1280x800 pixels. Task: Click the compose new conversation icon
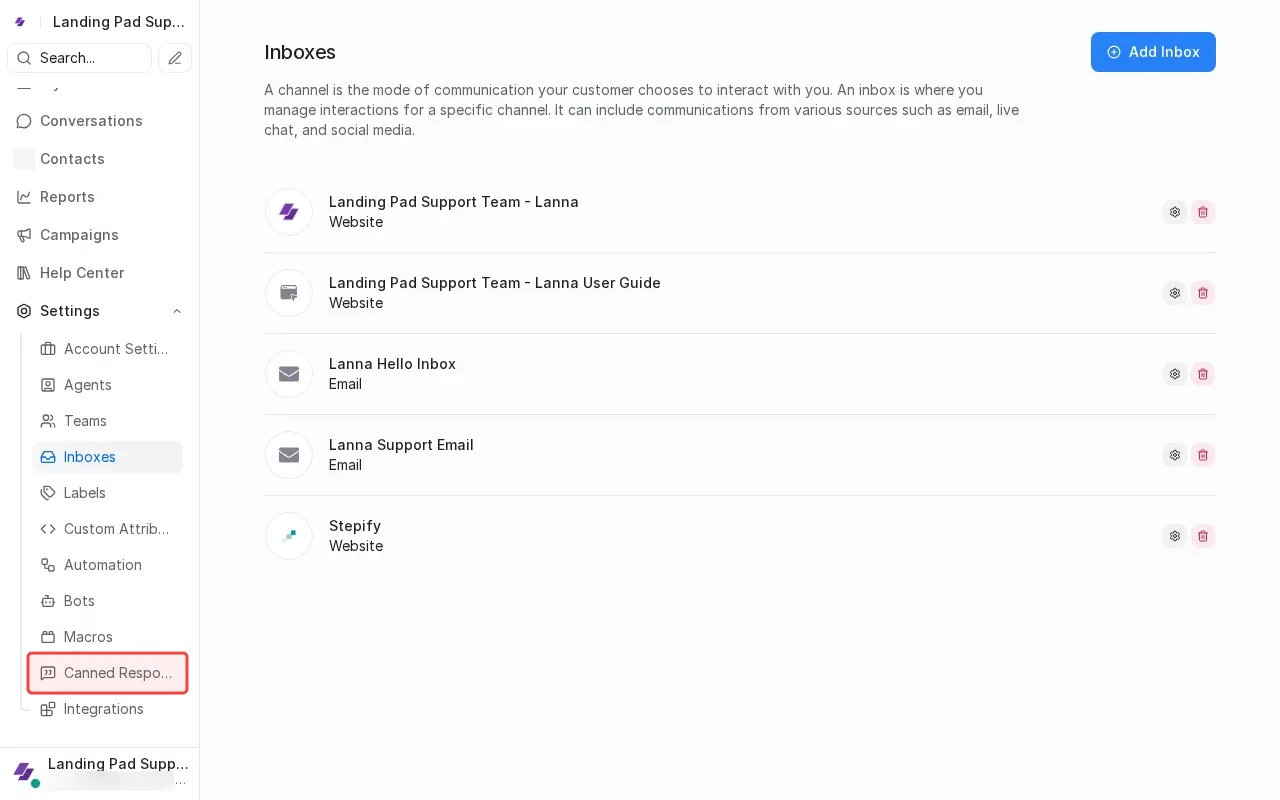coord(175,58)
